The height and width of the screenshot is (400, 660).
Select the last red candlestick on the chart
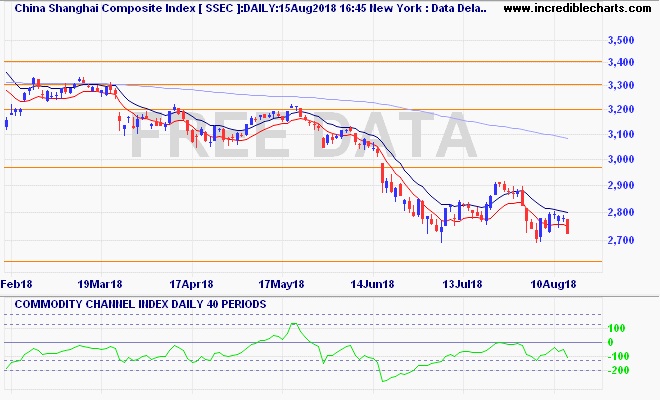[568, 226]
